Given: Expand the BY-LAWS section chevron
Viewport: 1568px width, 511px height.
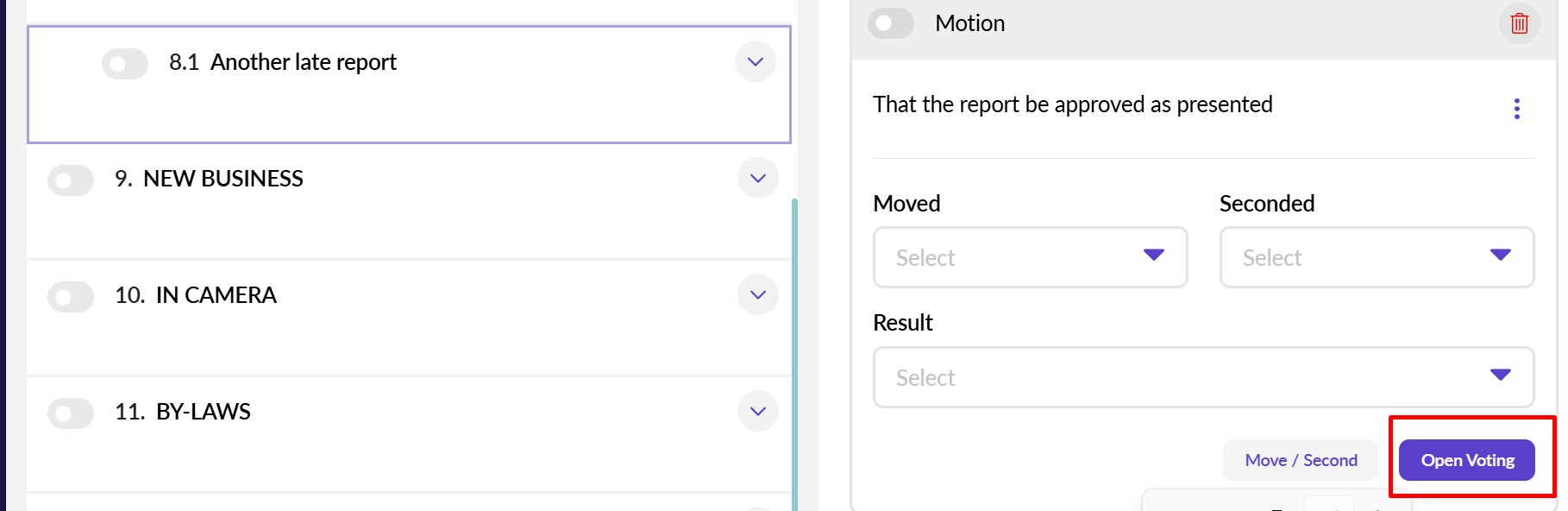Looking at the screenshot, I should (x=758, y=412).
